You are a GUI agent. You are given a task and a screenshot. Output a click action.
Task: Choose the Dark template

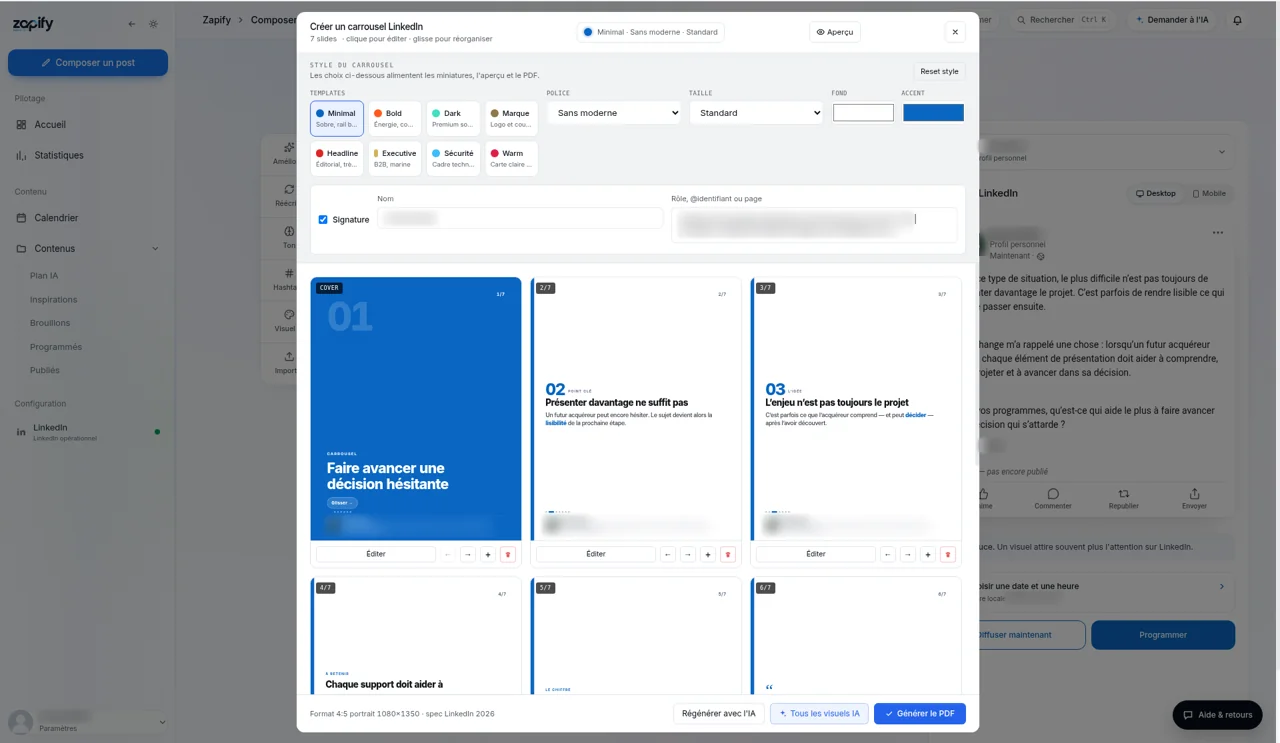click(453, 118)
